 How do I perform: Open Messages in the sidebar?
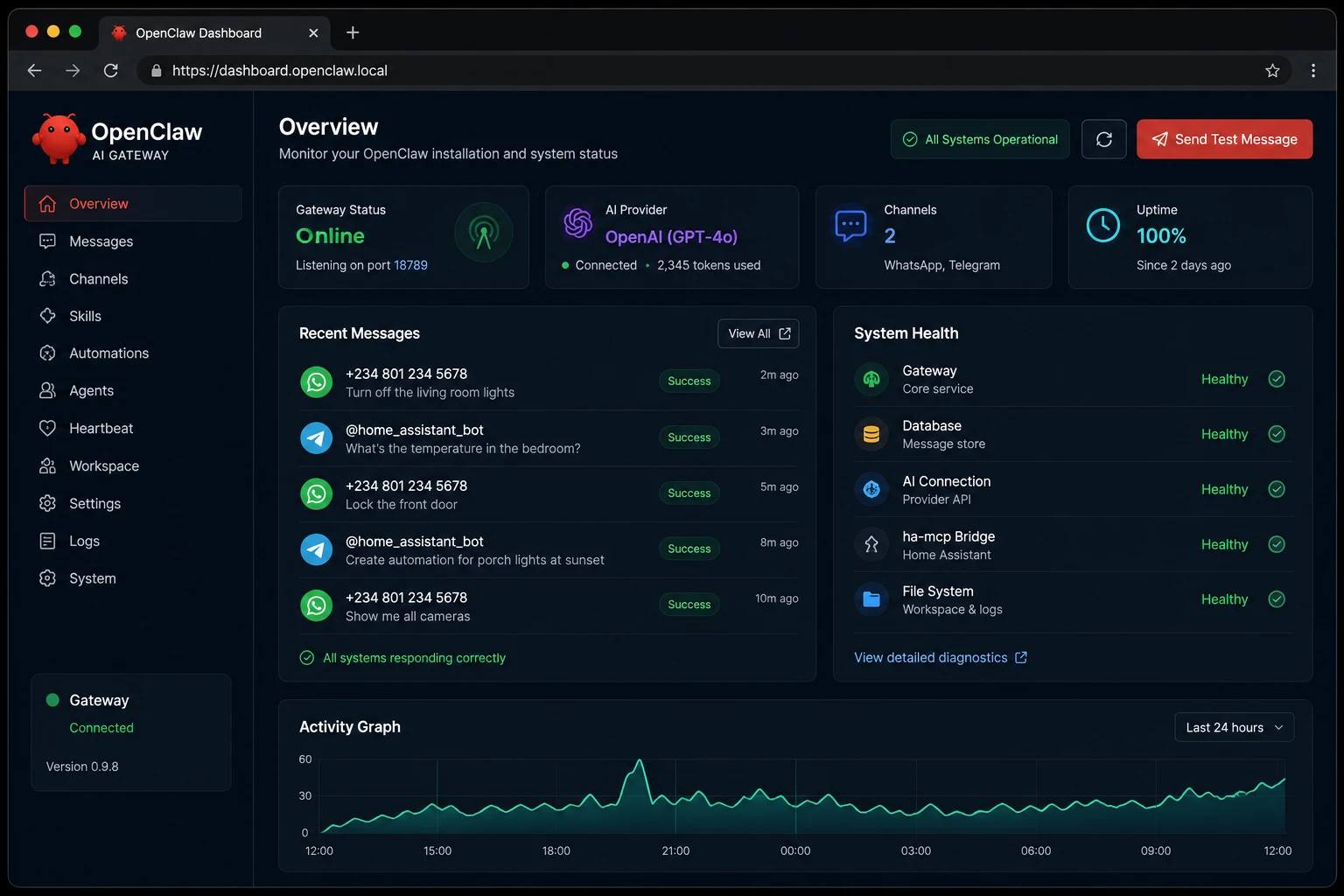coord(133,241)
